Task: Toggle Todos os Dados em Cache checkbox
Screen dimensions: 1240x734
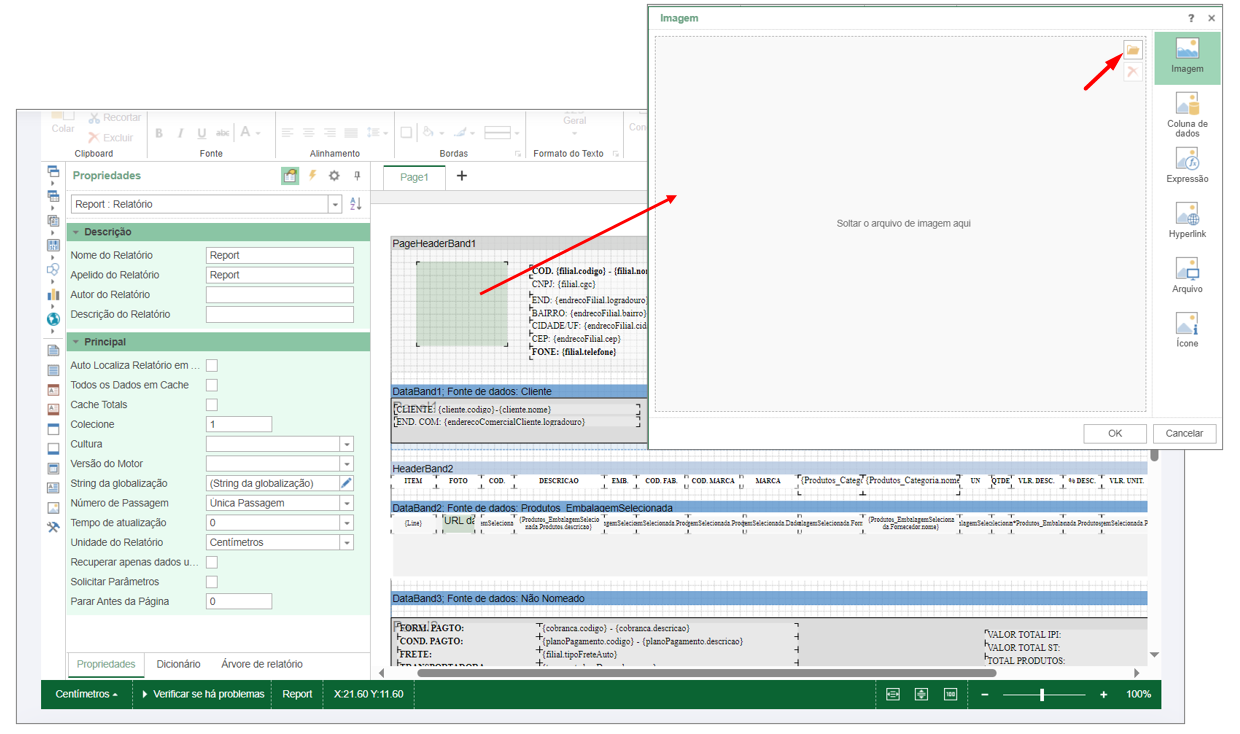Action: click(x=212, y=385)
